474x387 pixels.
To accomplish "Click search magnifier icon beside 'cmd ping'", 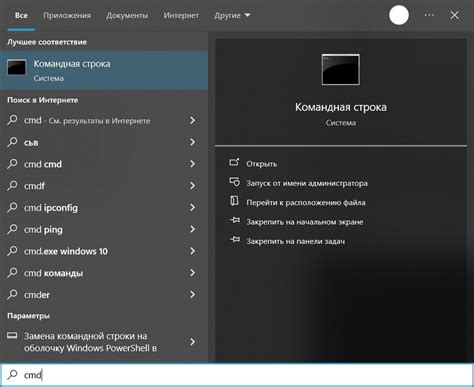I will (x=12, y=229).
